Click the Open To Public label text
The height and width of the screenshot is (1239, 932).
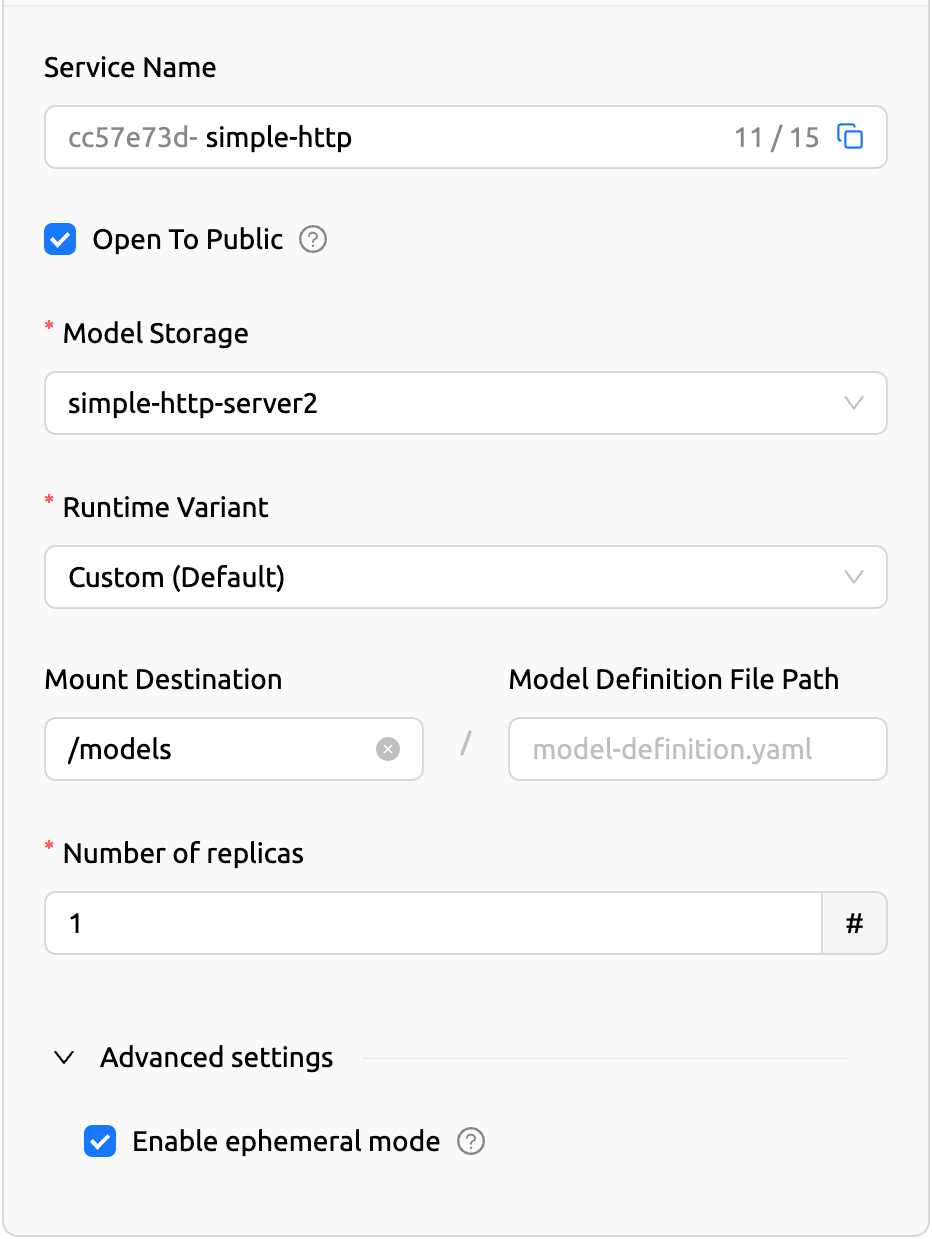(188, 240)
